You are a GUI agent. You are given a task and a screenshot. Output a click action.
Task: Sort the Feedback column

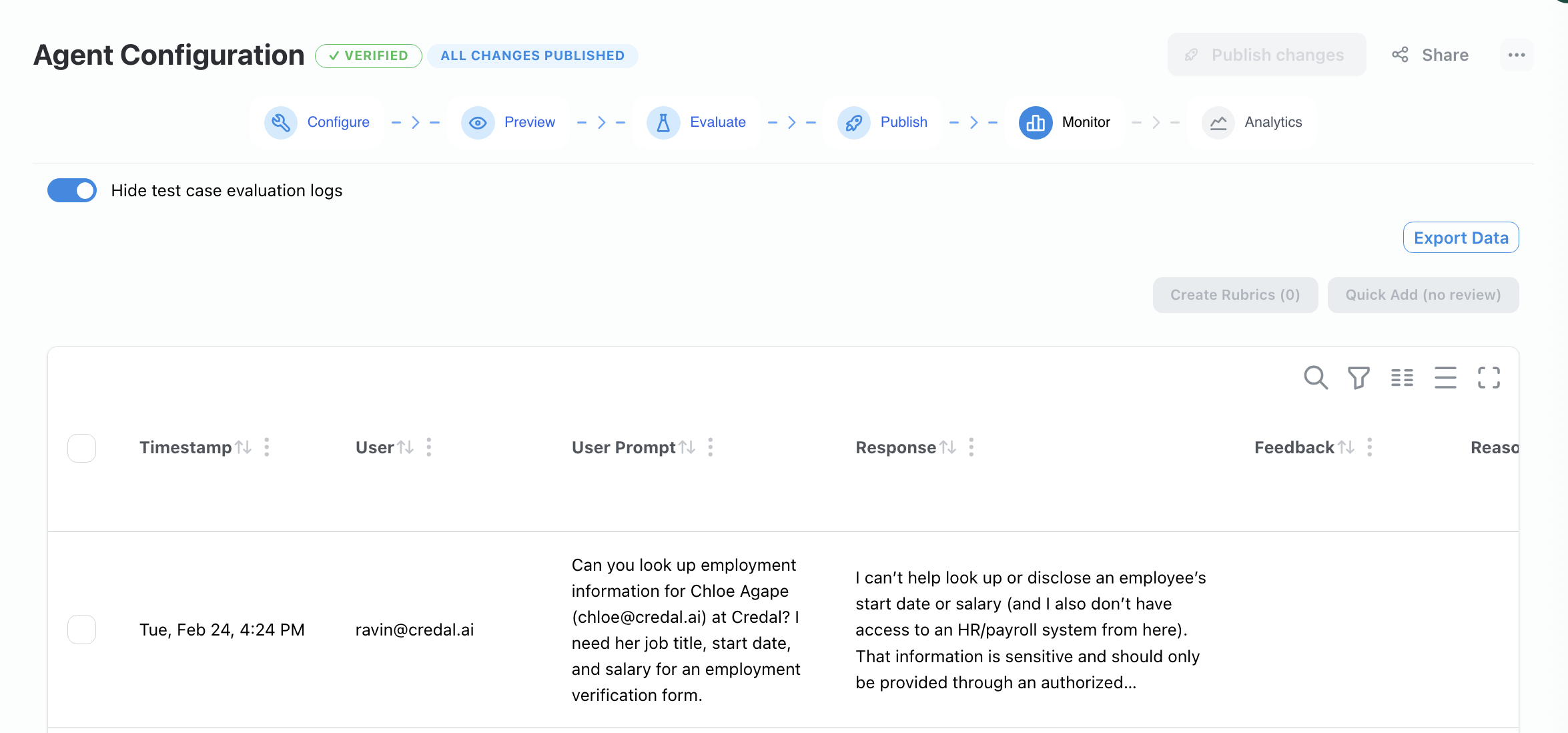coord(1346,447)
